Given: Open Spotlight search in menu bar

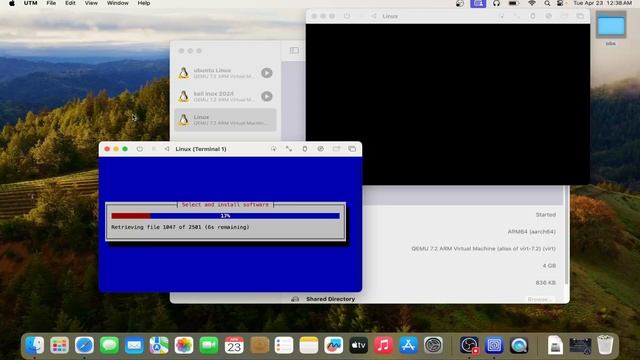Looking at the screenshot, I should [547, 3].
